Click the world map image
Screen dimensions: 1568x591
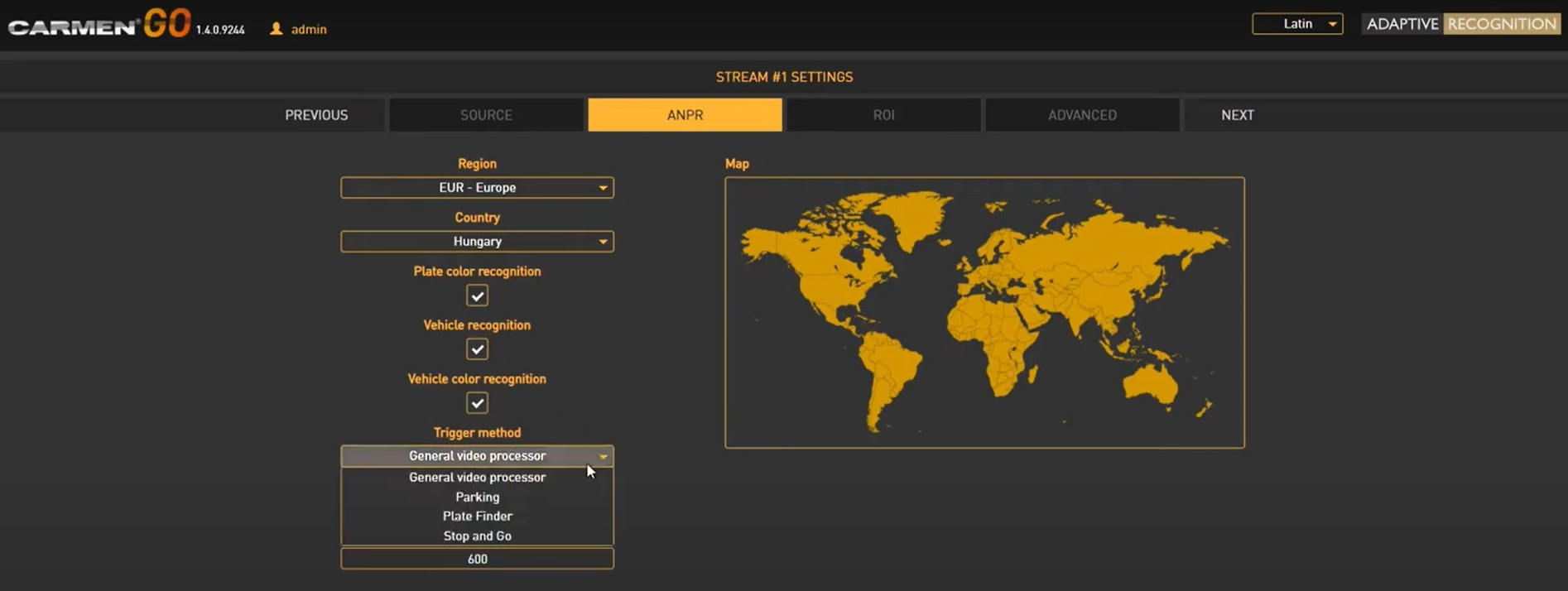coord(984,313)
